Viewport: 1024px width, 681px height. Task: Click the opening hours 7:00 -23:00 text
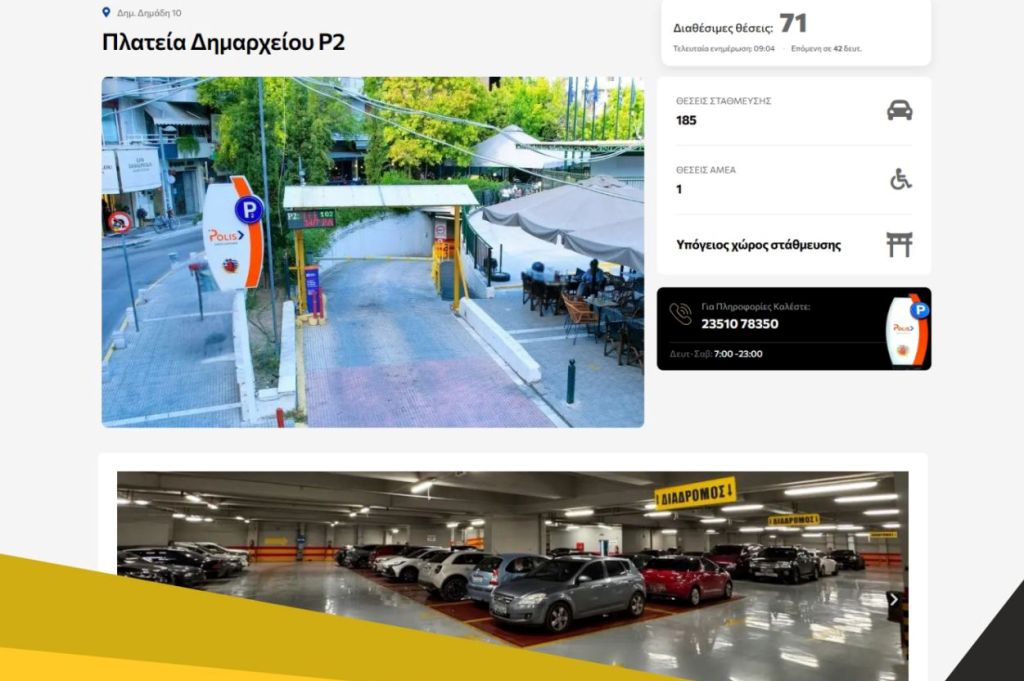tap(738, 354)
